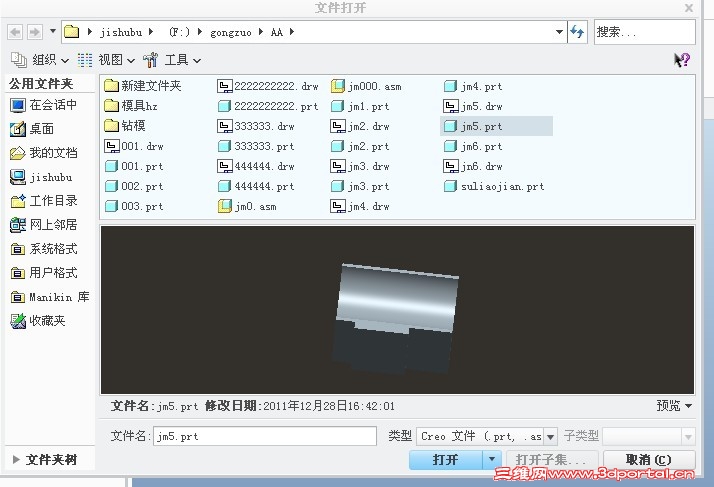Open jishubu computer in sidebar

pyautogui.click(x=41, y=177)
